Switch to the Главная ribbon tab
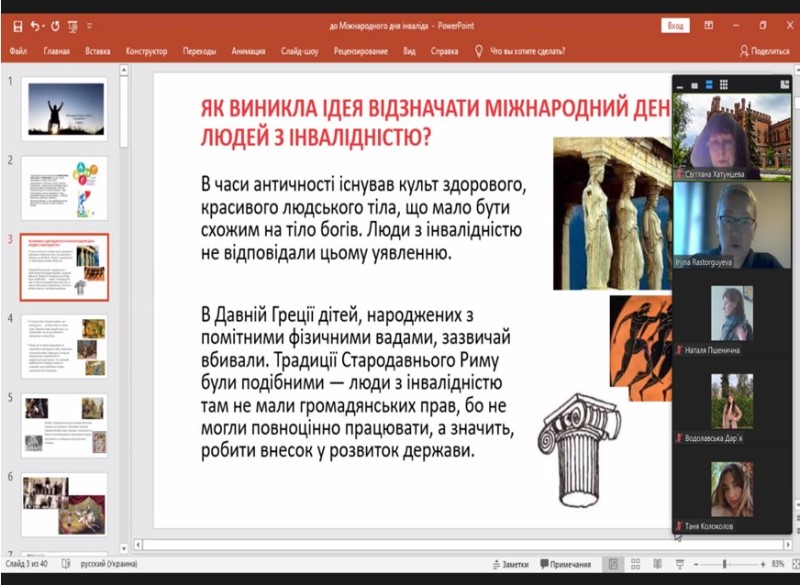800x585 pixels. [57, 51]
